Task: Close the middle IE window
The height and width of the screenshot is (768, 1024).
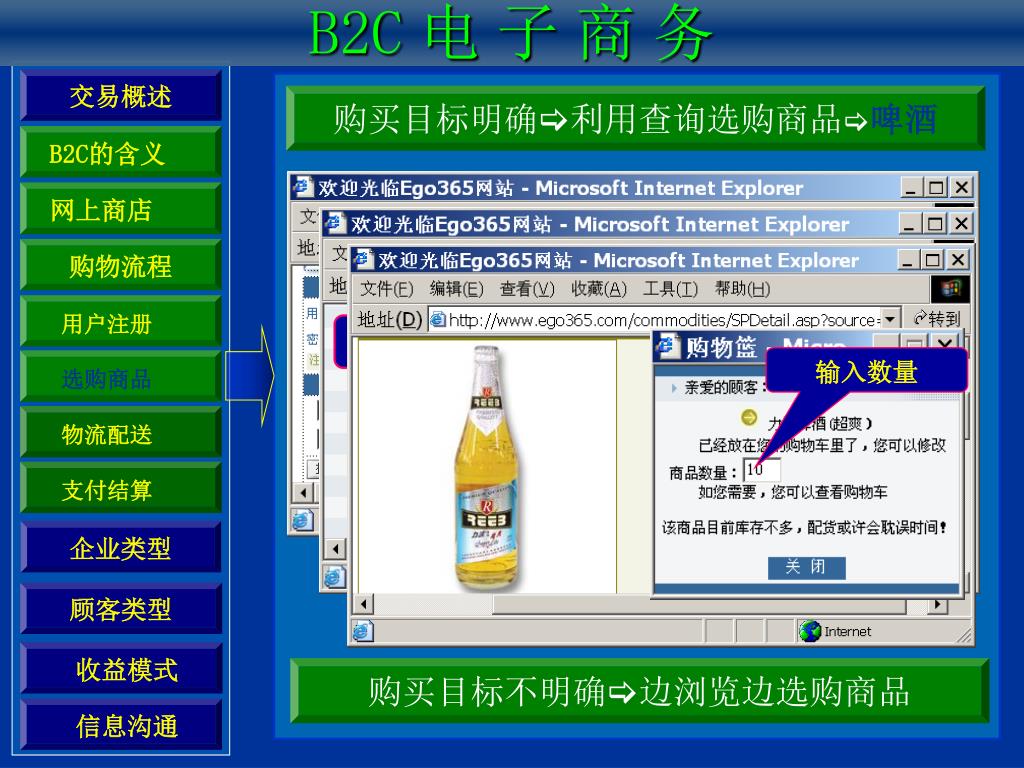Action: 961,224
